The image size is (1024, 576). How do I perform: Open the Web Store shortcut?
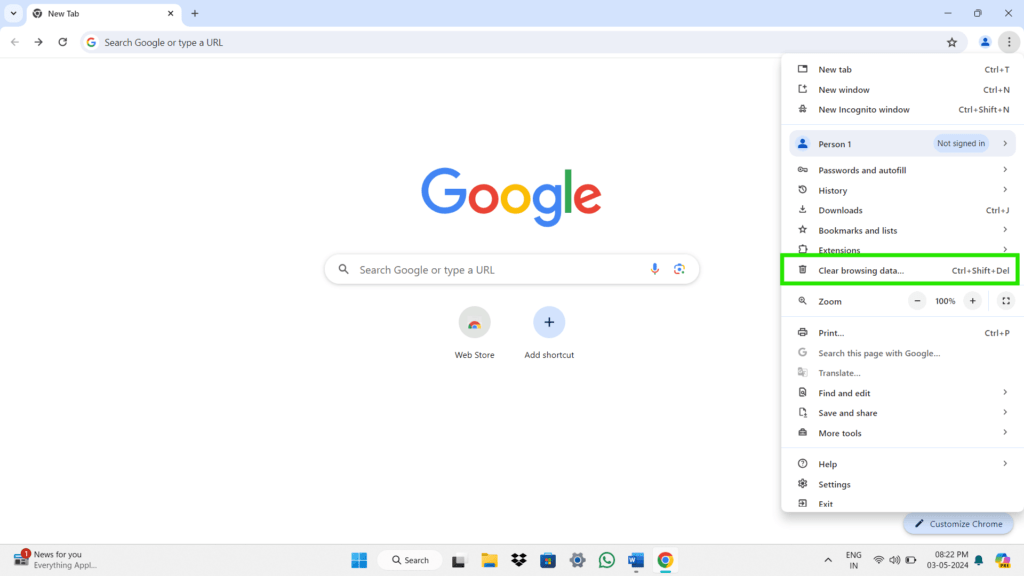coord(474,332)
